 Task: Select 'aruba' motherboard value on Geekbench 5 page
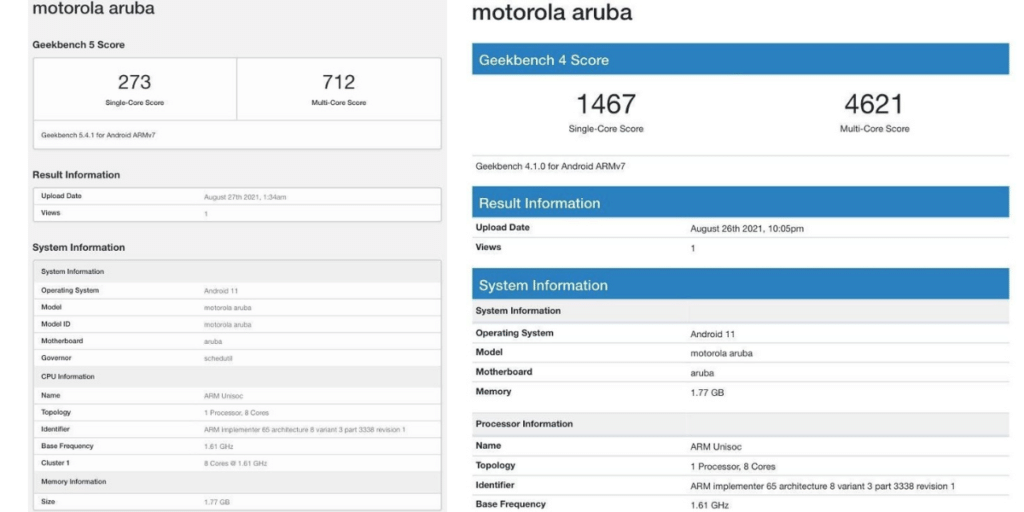pos(213,342)
